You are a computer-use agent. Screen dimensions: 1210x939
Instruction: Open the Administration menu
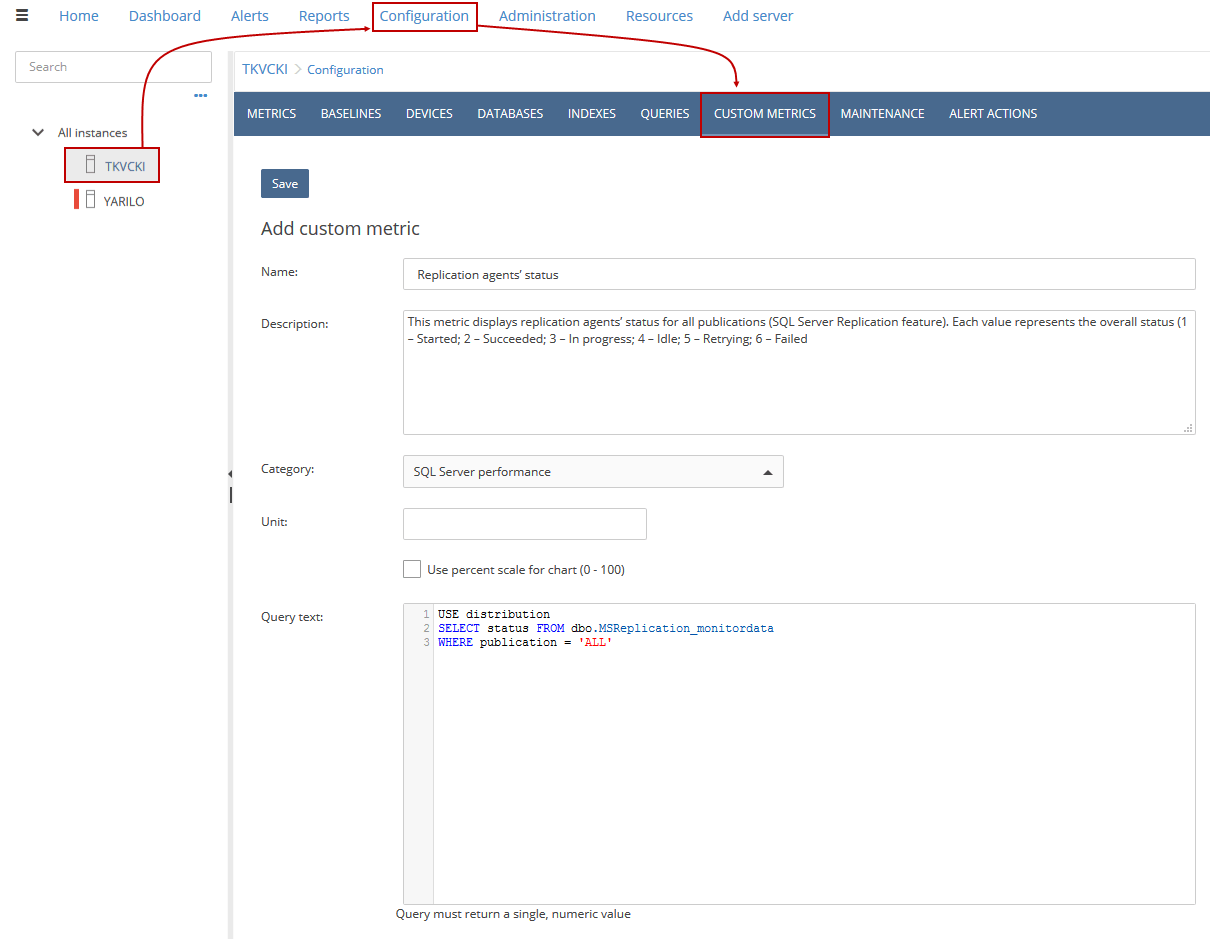pos(547,15)
